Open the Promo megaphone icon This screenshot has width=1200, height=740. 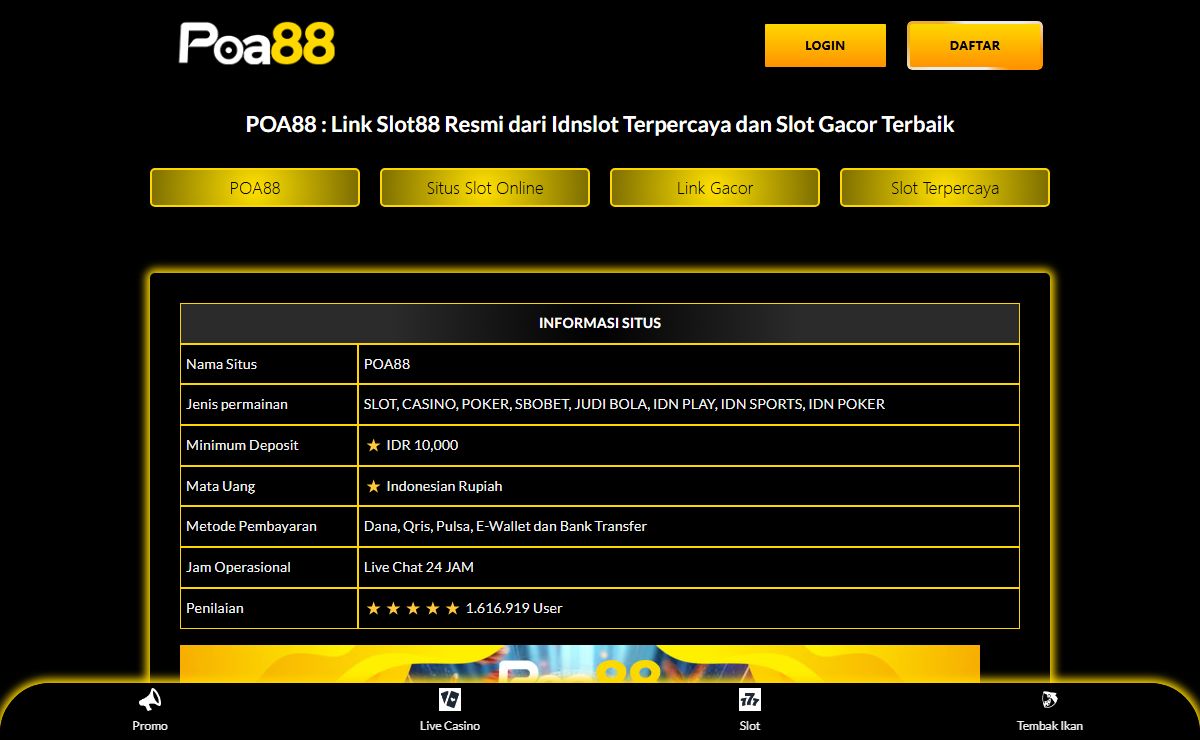pos(150,700)
